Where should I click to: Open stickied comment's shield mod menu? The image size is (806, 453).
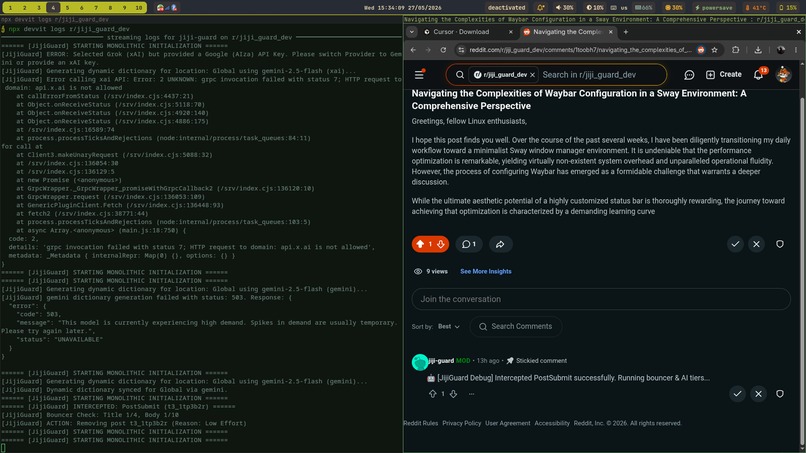point(780,394)
